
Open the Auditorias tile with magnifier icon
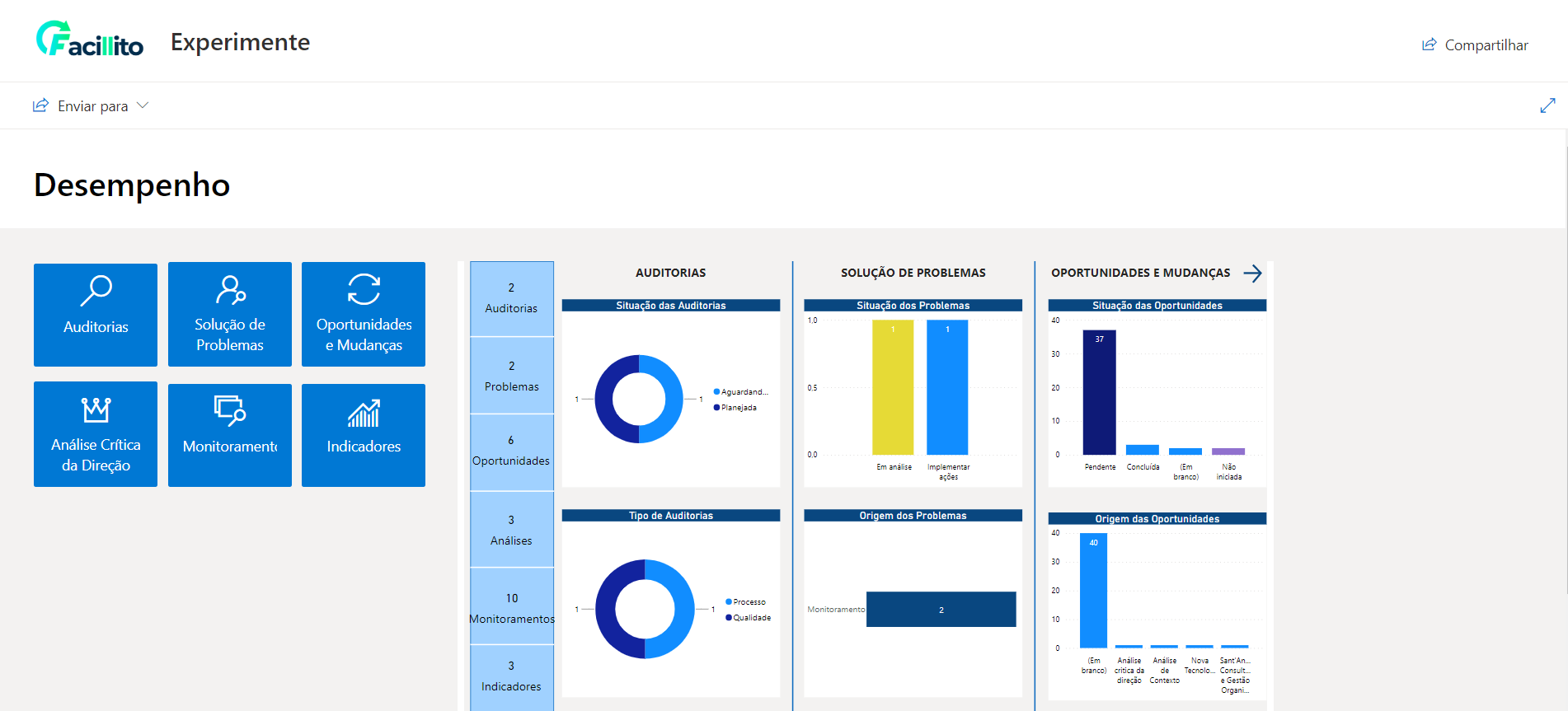point(96,315)
